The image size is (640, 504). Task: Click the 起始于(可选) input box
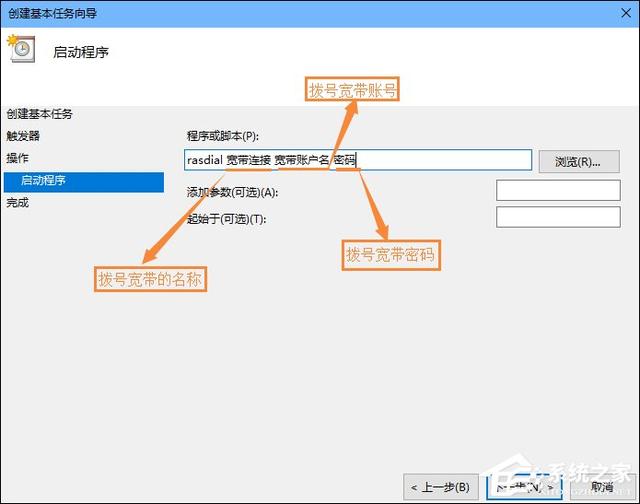557,218
